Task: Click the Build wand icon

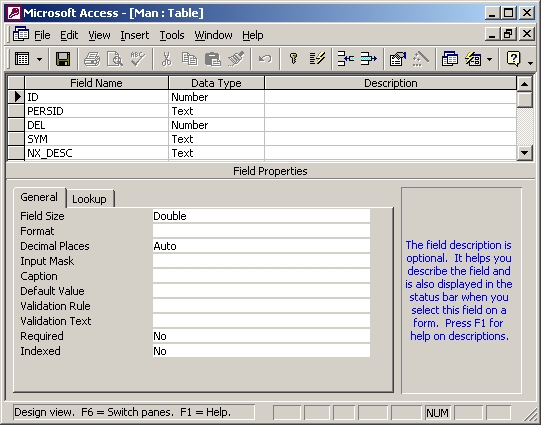Action: tap(420, 59)
